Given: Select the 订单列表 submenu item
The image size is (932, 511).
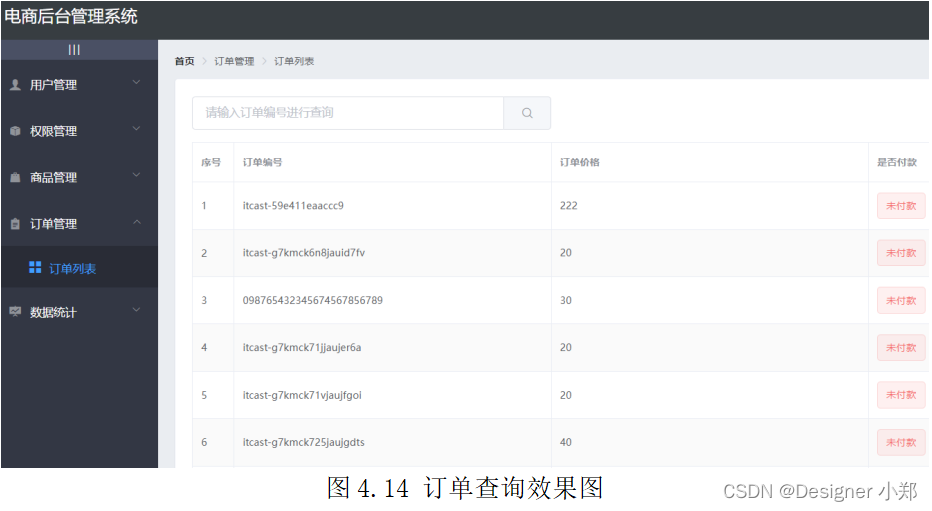Looking at the screenshot, I should pyautogui.click(x=80, y=268).
